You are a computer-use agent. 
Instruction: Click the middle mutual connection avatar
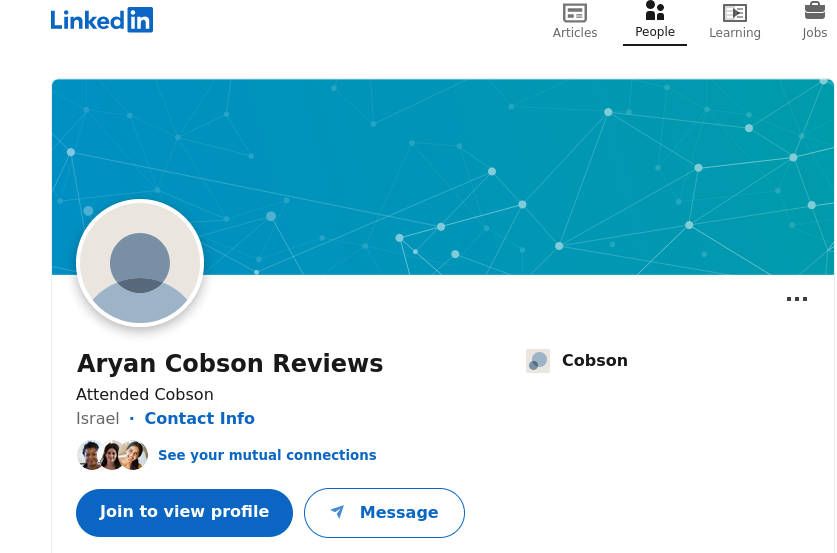pos(112,455)
